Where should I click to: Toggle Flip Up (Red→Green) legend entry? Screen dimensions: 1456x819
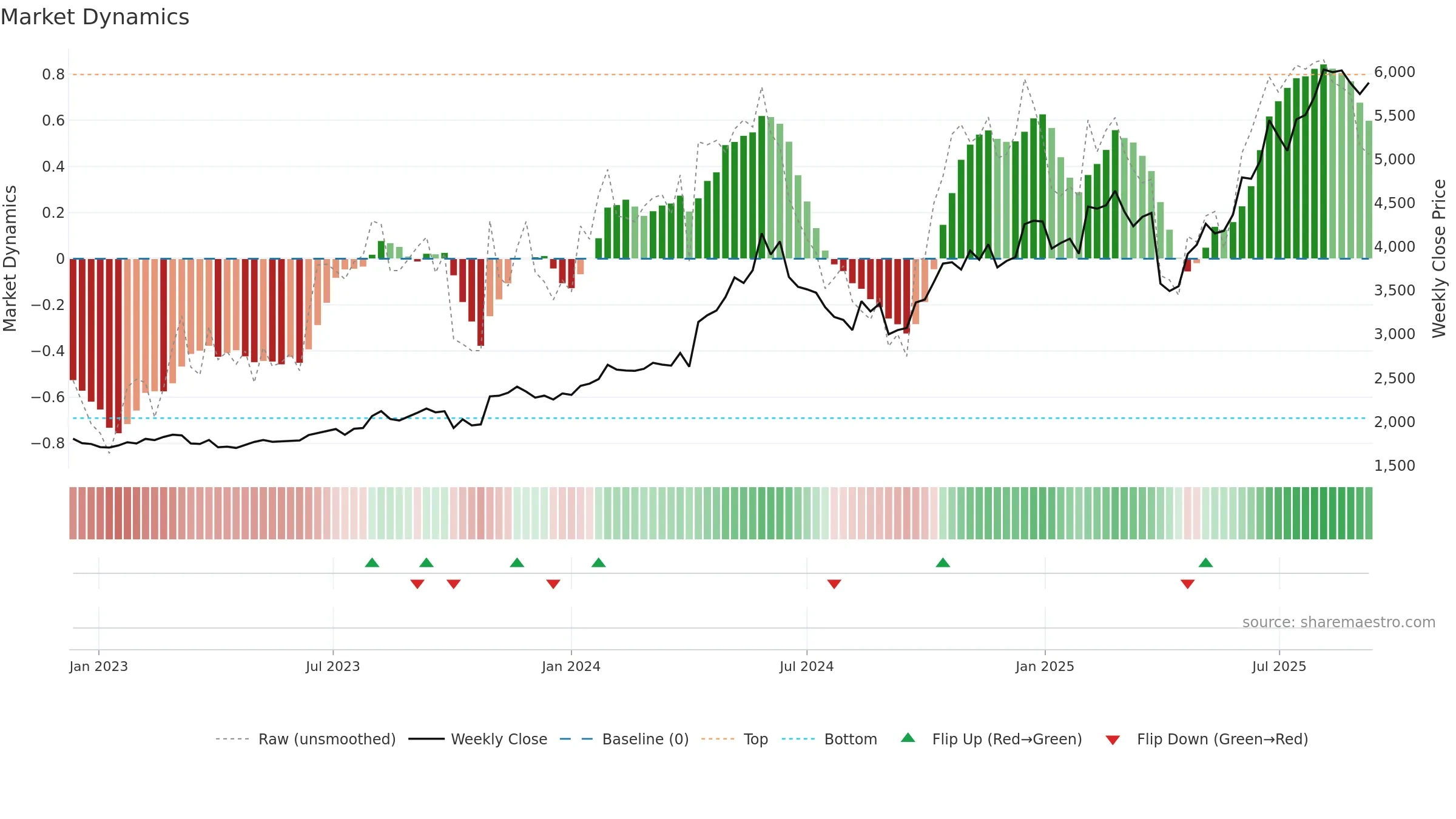pyautogui.click(x=991, y=739)
